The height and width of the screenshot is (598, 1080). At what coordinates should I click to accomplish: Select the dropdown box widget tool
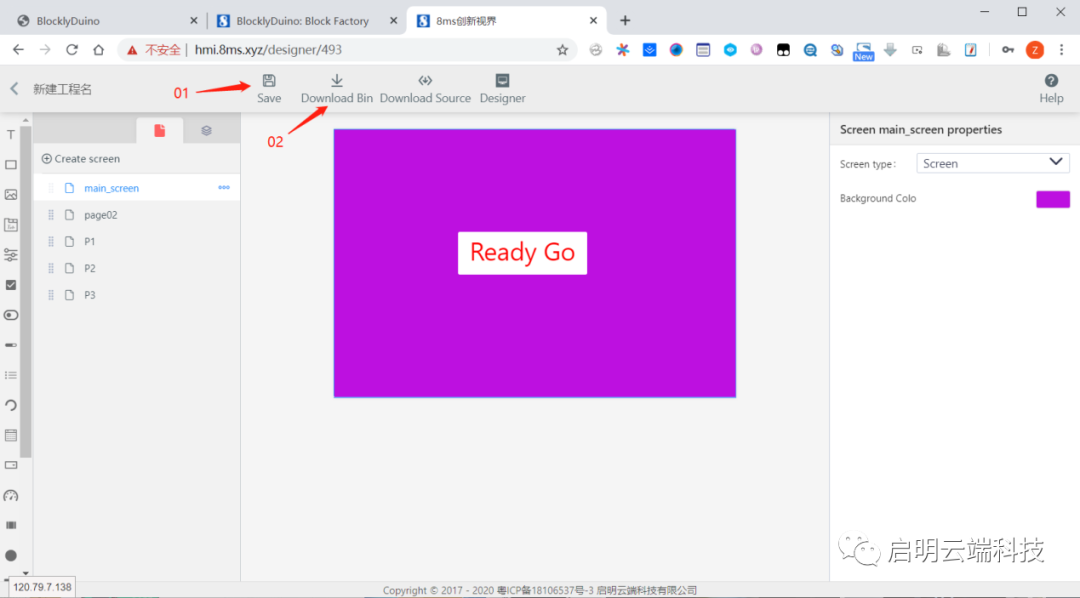coord(11,465)
